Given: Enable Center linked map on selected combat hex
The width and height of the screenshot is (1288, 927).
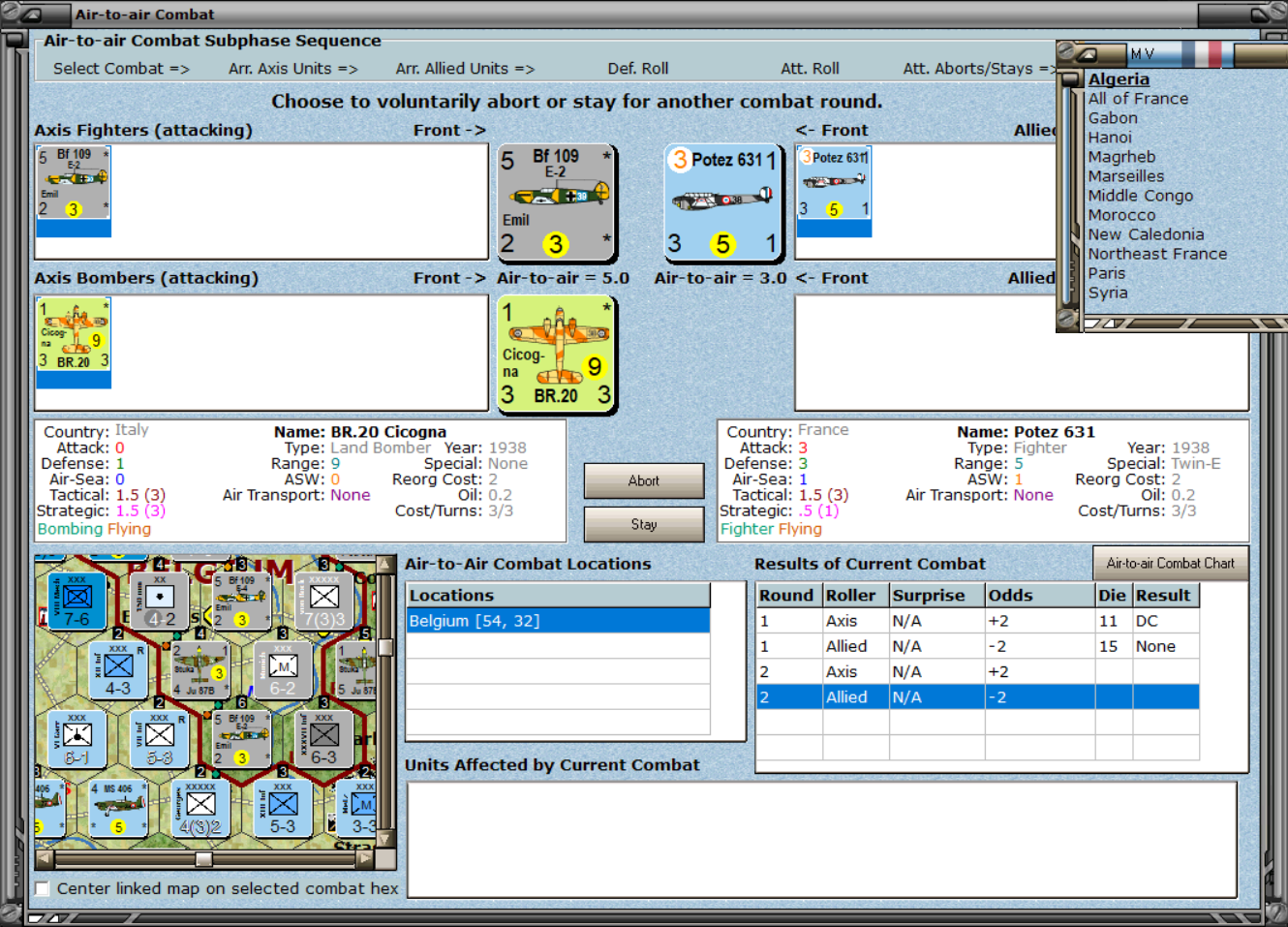Looking at the screenshot, I should point(42,888).
